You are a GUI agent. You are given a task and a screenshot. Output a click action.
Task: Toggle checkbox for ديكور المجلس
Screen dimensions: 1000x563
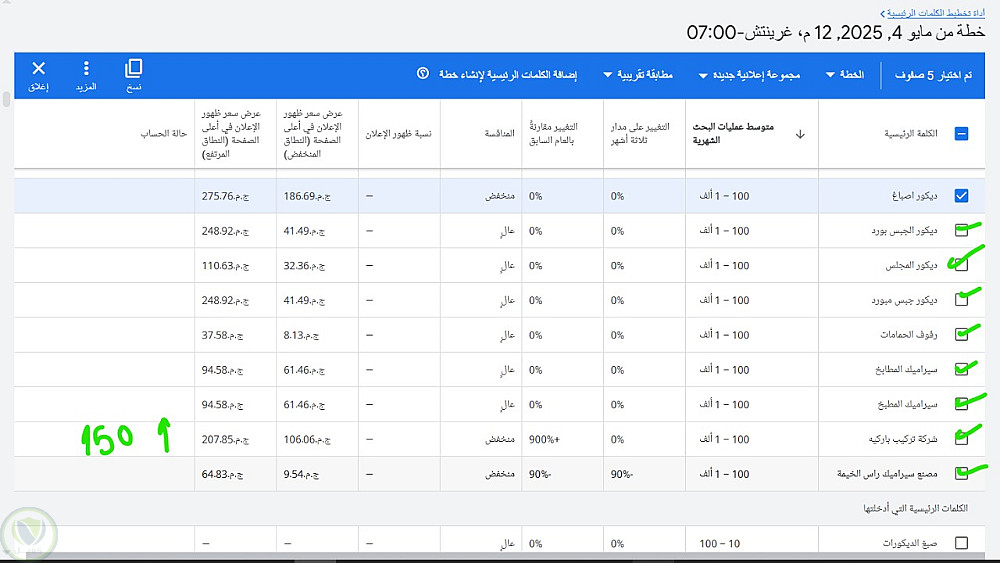961,265
